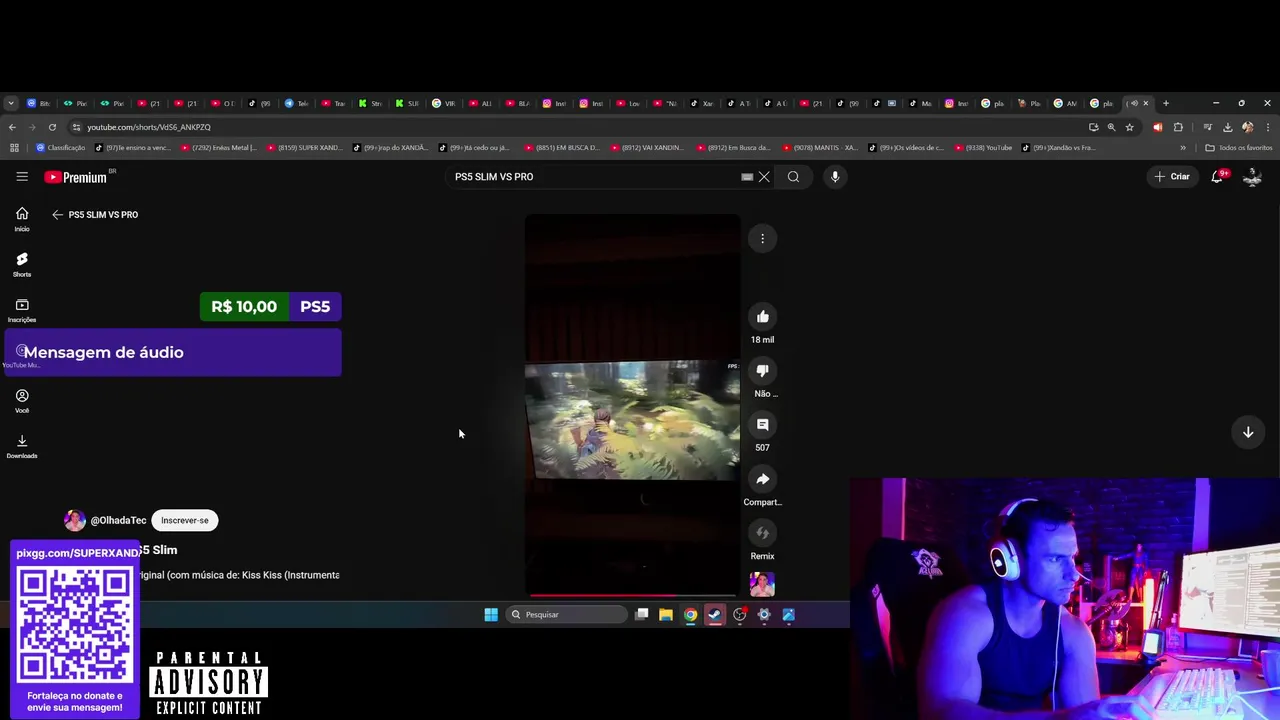Open Downloads in the sidebar
The width and height of the screenshot is (1280, 720).
coord(22,446)
